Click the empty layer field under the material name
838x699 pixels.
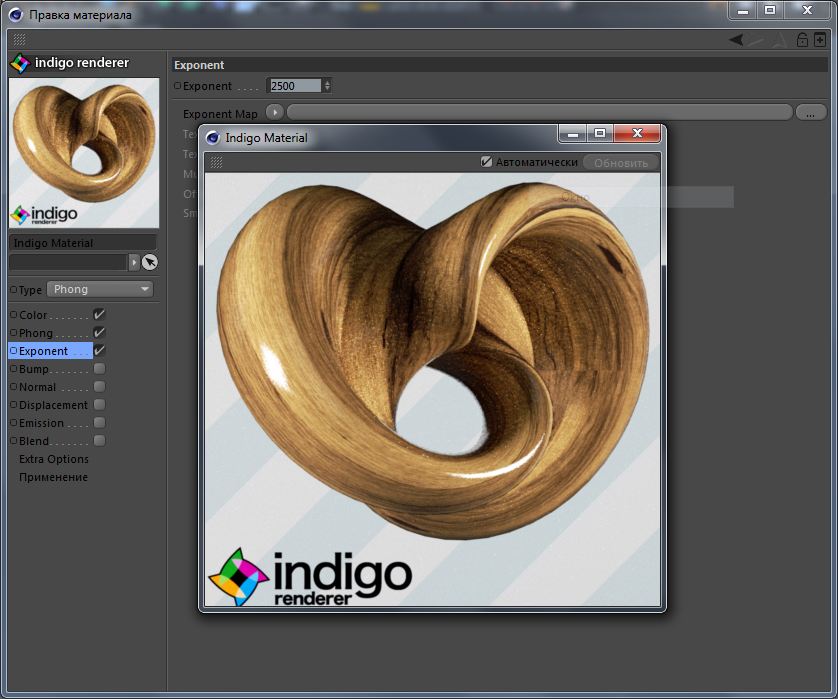68,262
